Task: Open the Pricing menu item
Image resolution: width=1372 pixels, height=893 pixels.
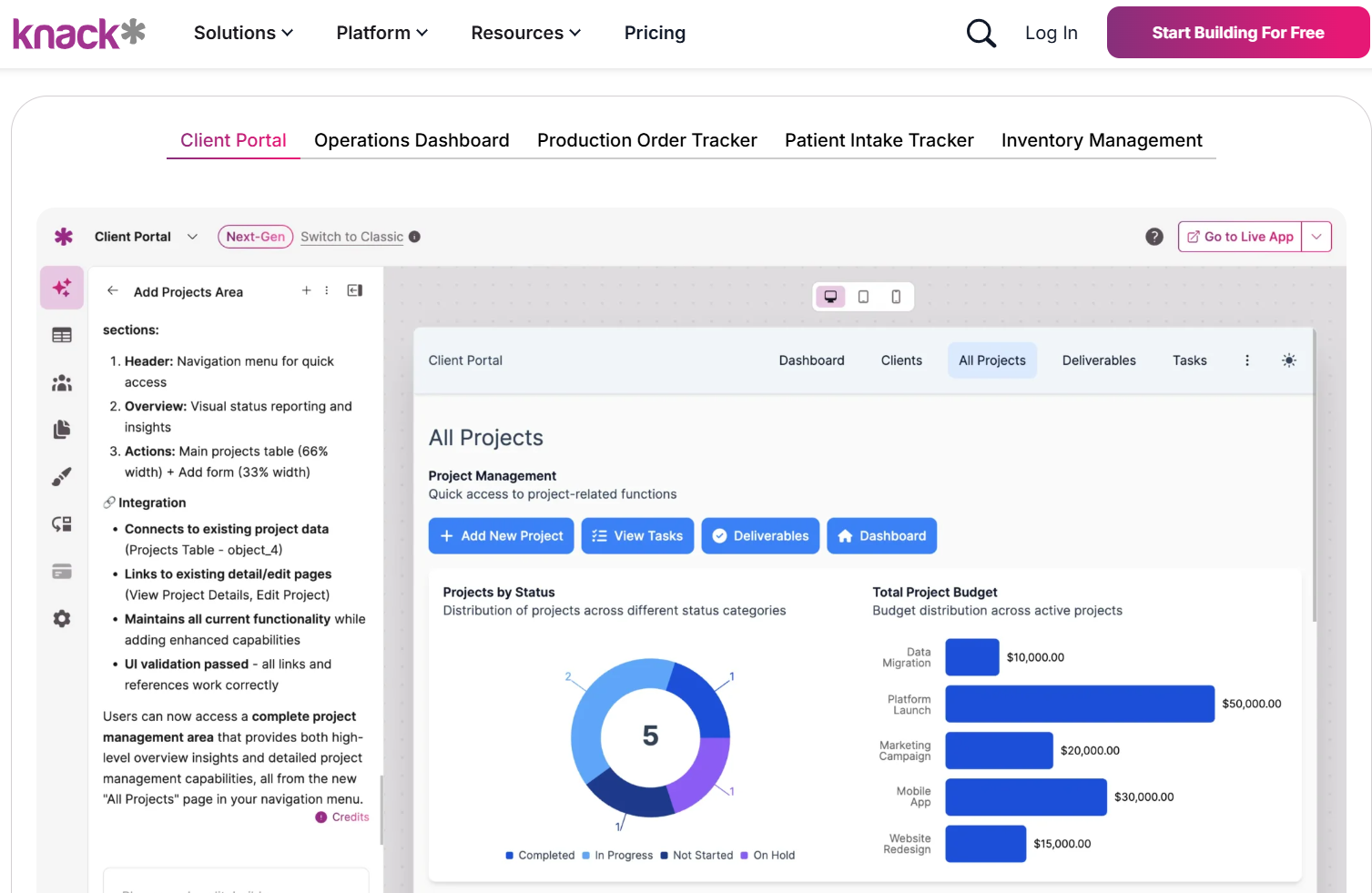Action: coord(655,34)
